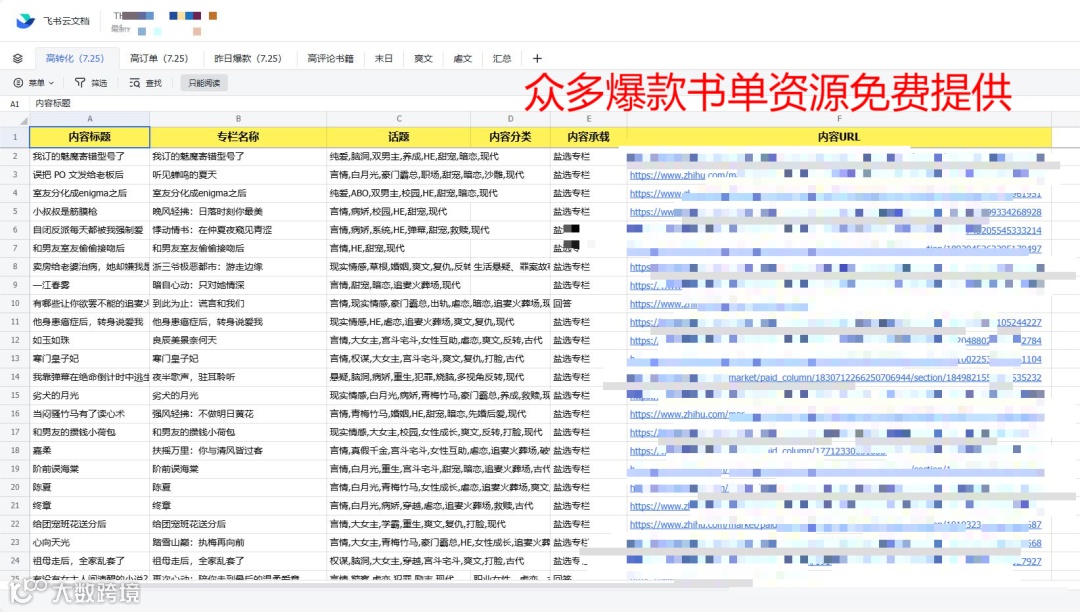Switch to the 爽文 sheet tab

[423, 59]
